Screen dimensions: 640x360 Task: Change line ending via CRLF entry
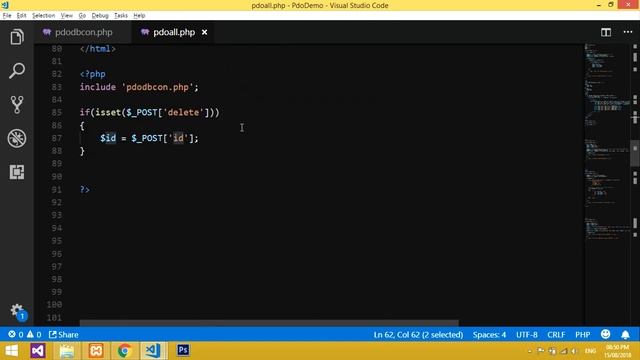pyautogui.click(x=556, y=335)
